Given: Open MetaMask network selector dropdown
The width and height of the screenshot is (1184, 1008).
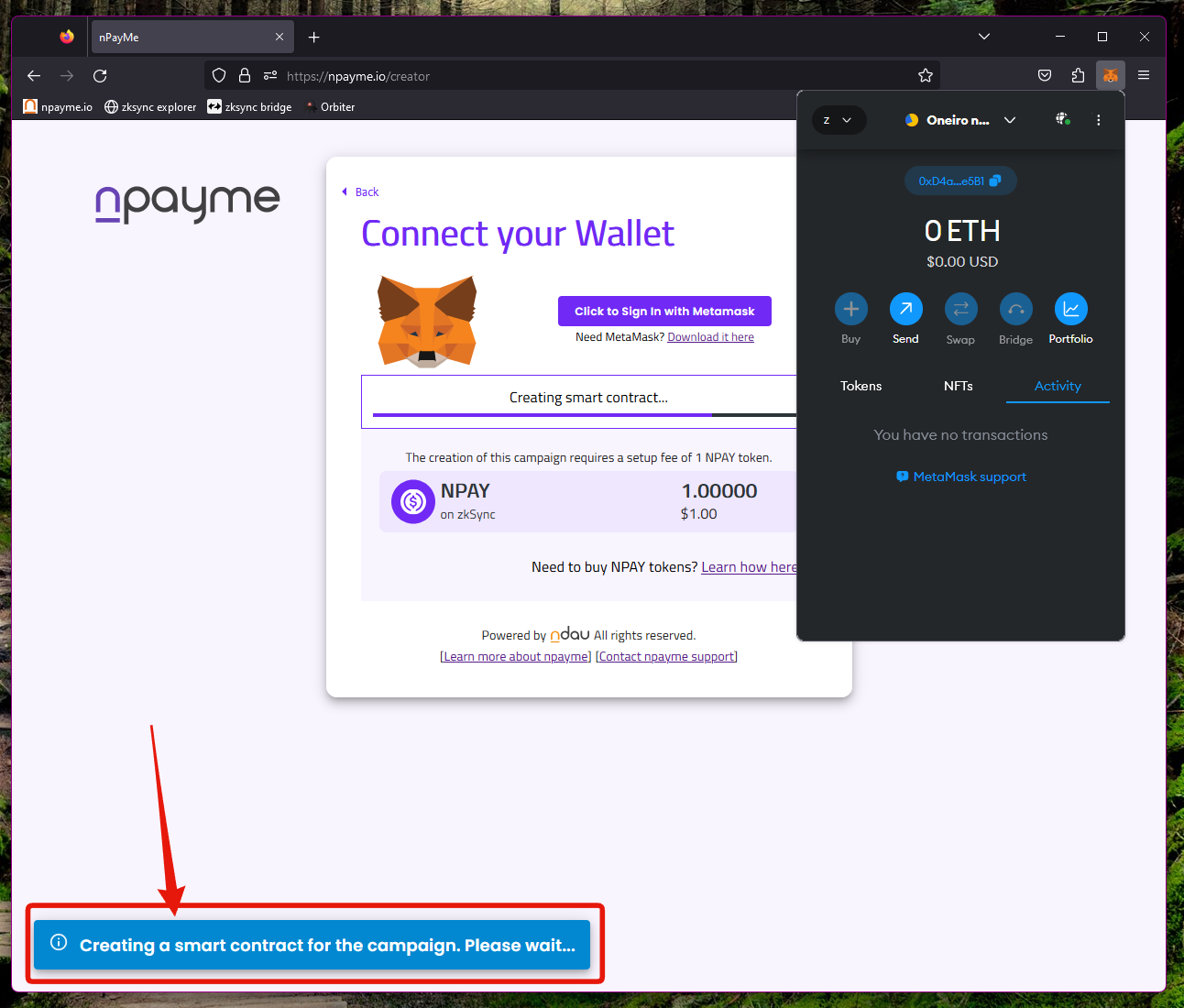Looking at the screenshot, I should tap(839, 120).
